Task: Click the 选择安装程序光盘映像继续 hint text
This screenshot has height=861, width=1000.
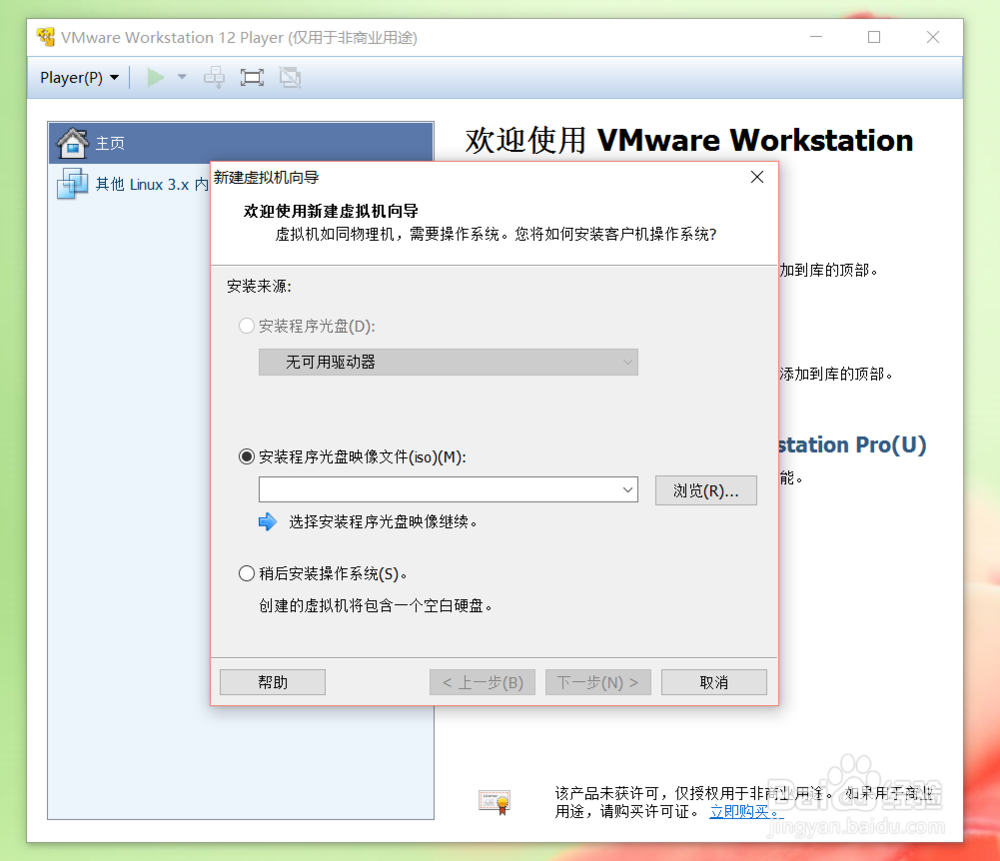Action: click(x=383, y=522)
